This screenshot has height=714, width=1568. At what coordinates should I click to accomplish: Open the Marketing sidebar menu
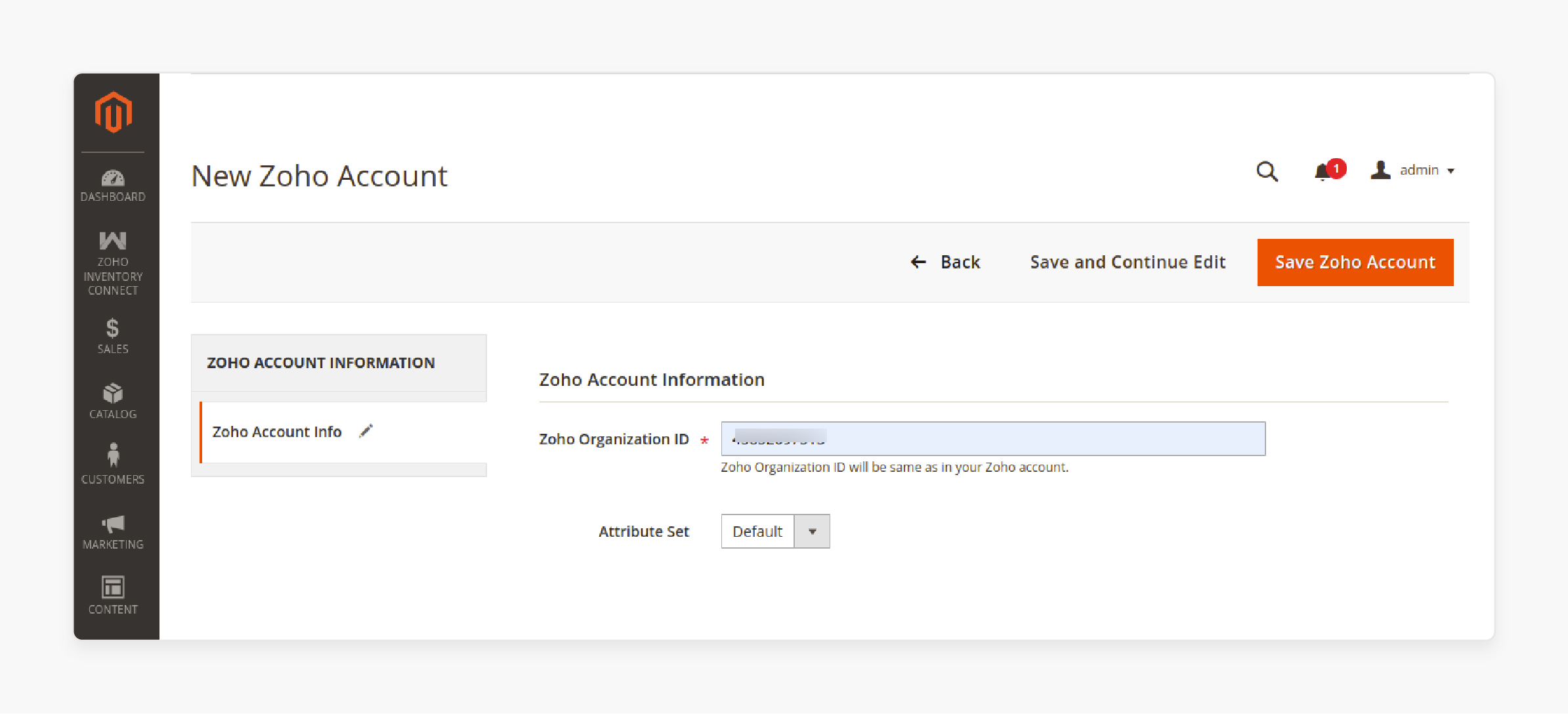pos(113,532)
